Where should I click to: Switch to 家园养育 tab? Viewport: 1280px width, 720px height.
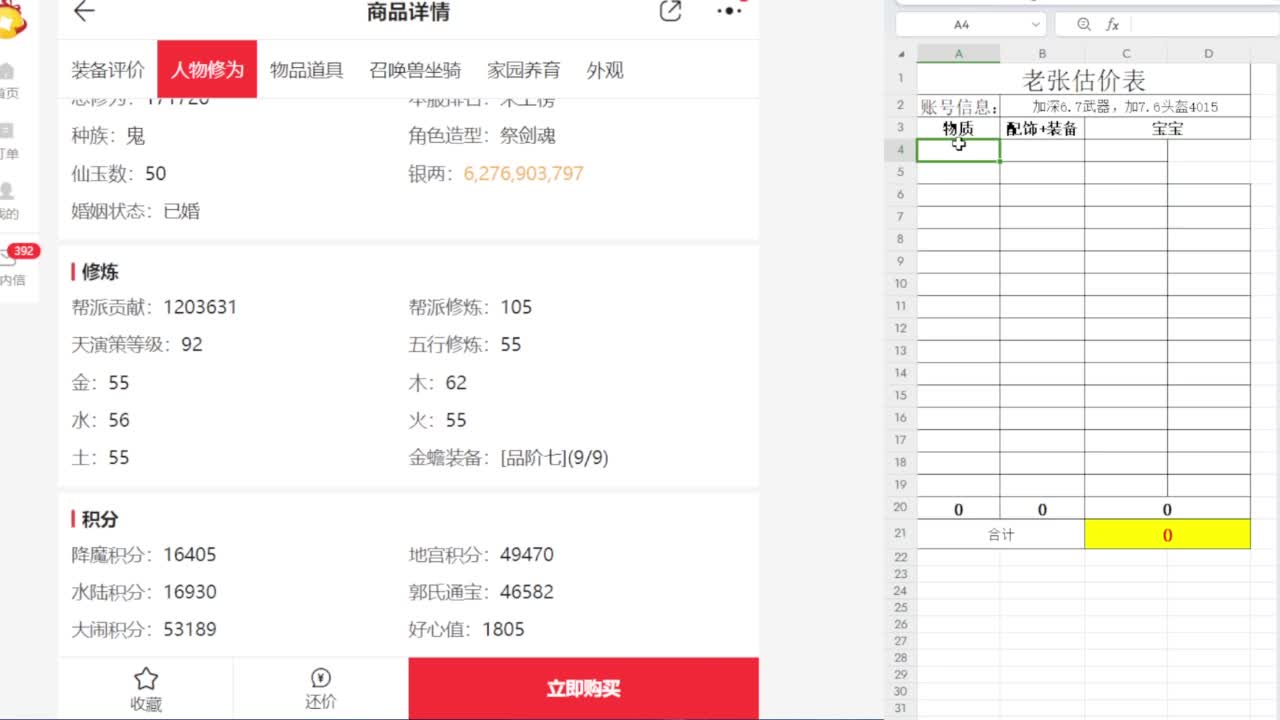coord(524,70)
